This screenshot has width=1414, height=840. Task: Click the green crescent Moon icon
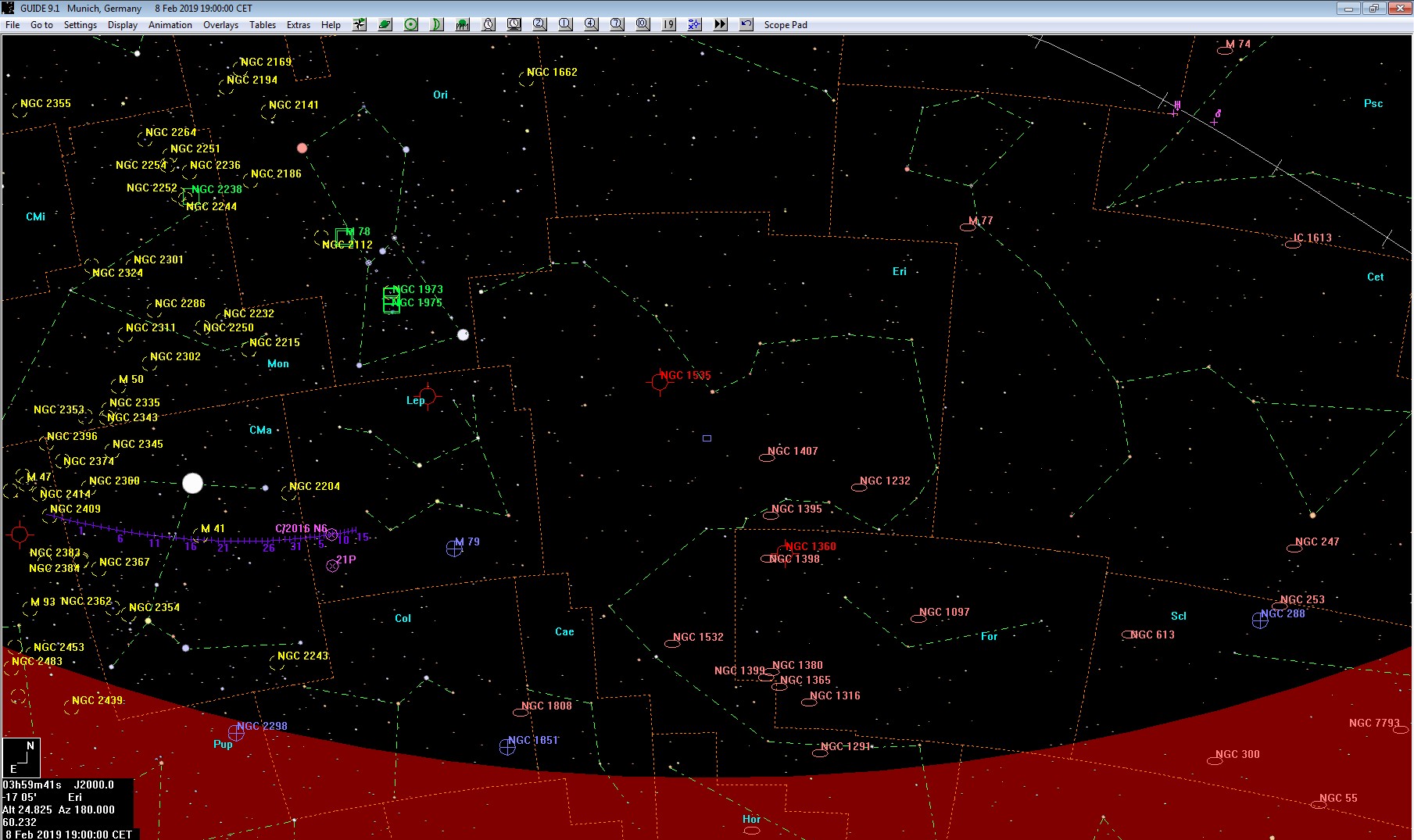coord(437,24)
